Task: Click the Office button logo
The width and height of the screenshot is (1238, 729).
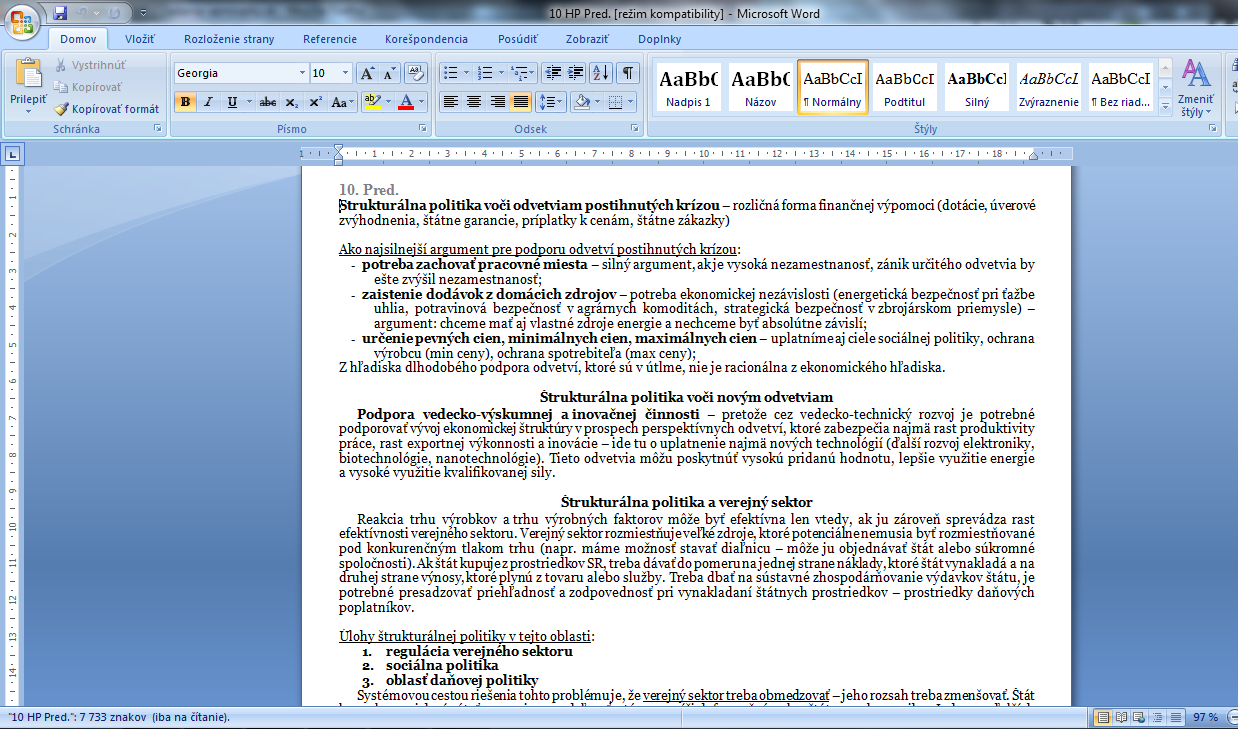Action: [22, 18]
